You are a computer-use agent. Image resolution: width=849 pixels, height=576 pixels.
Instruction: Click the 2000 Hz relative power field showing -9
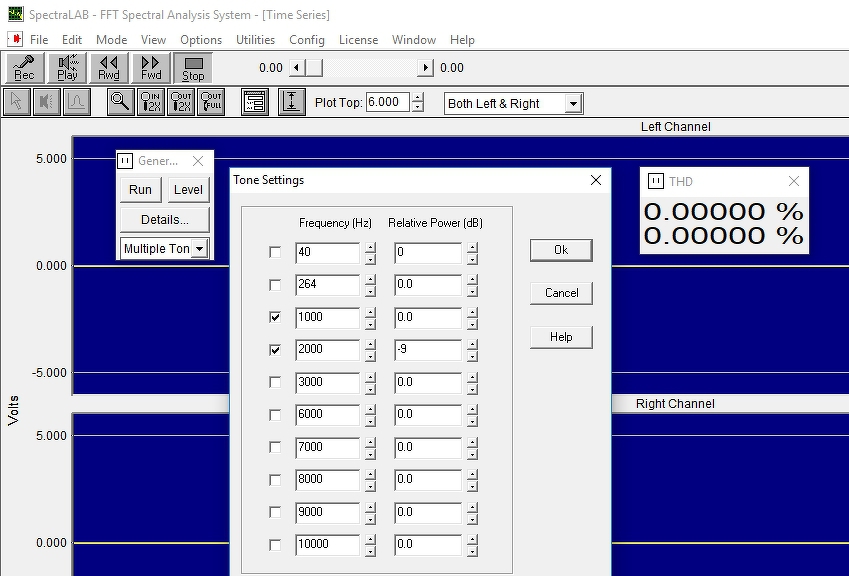[428, 350]
